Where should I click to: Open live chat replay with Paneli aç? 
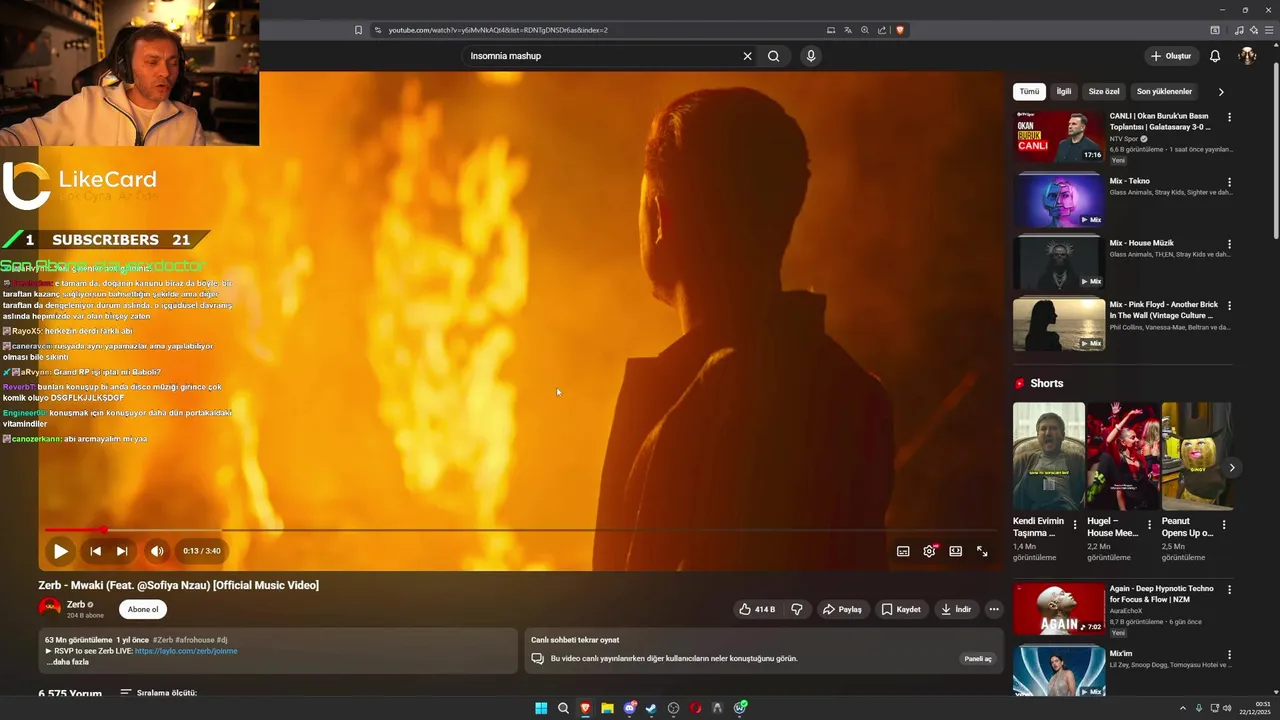click(977, 659)
